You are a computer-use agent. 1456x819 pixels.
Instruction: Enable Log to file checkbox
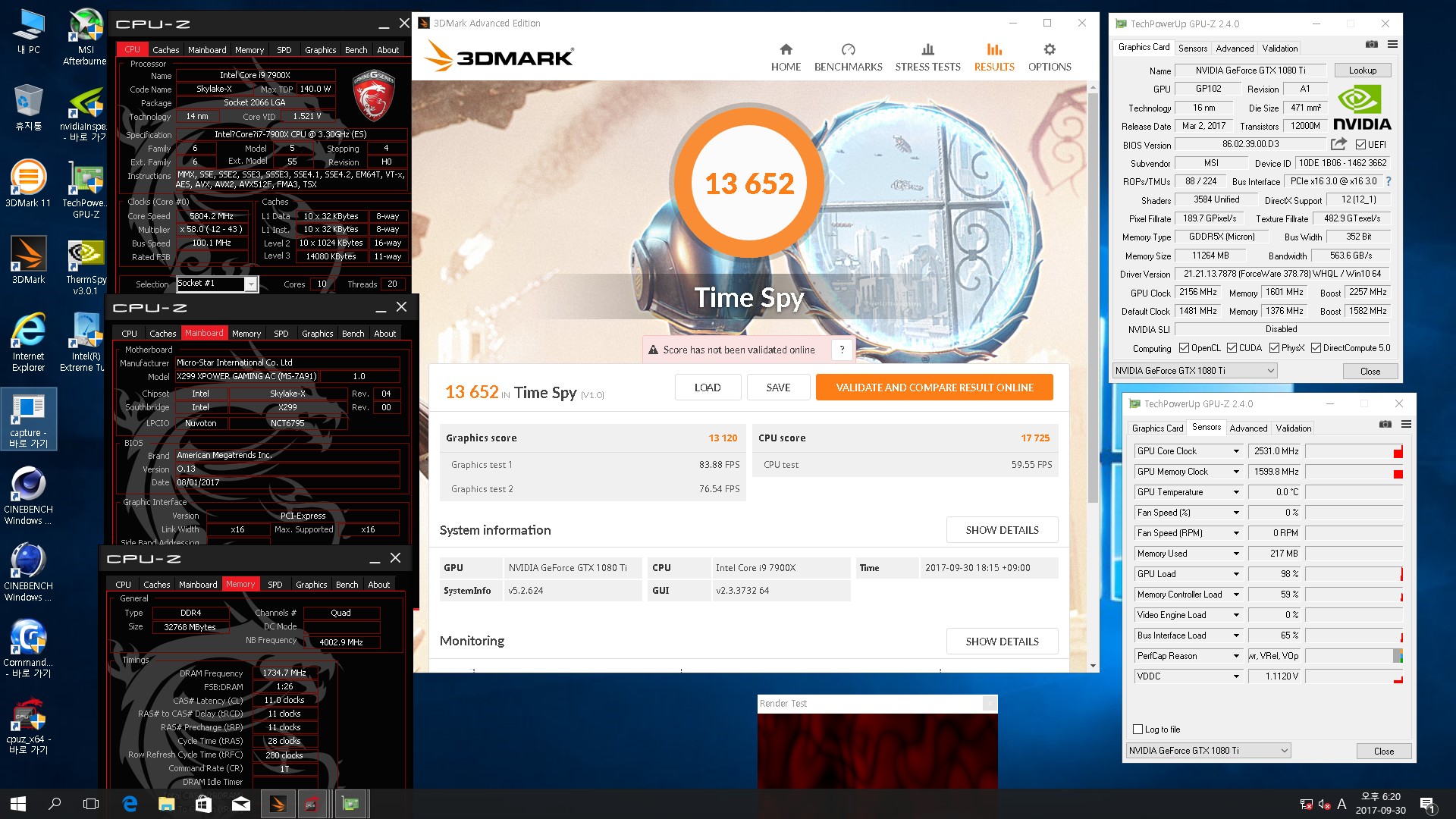1137,730
